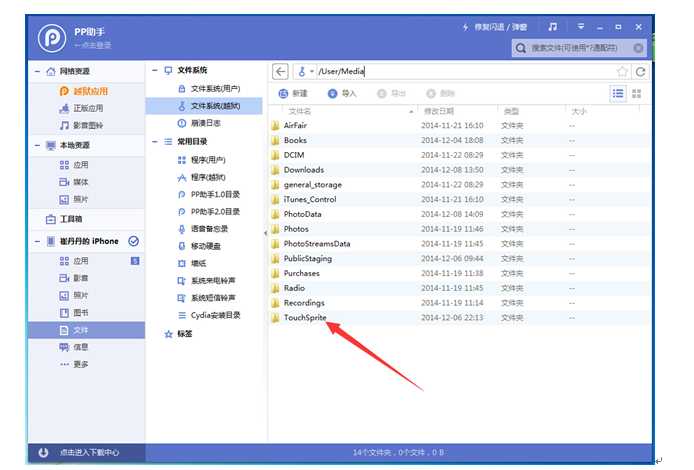Open PP助手2.0目录 directory
This screenshot has height=470, width=694.
[x=209, y=212]
